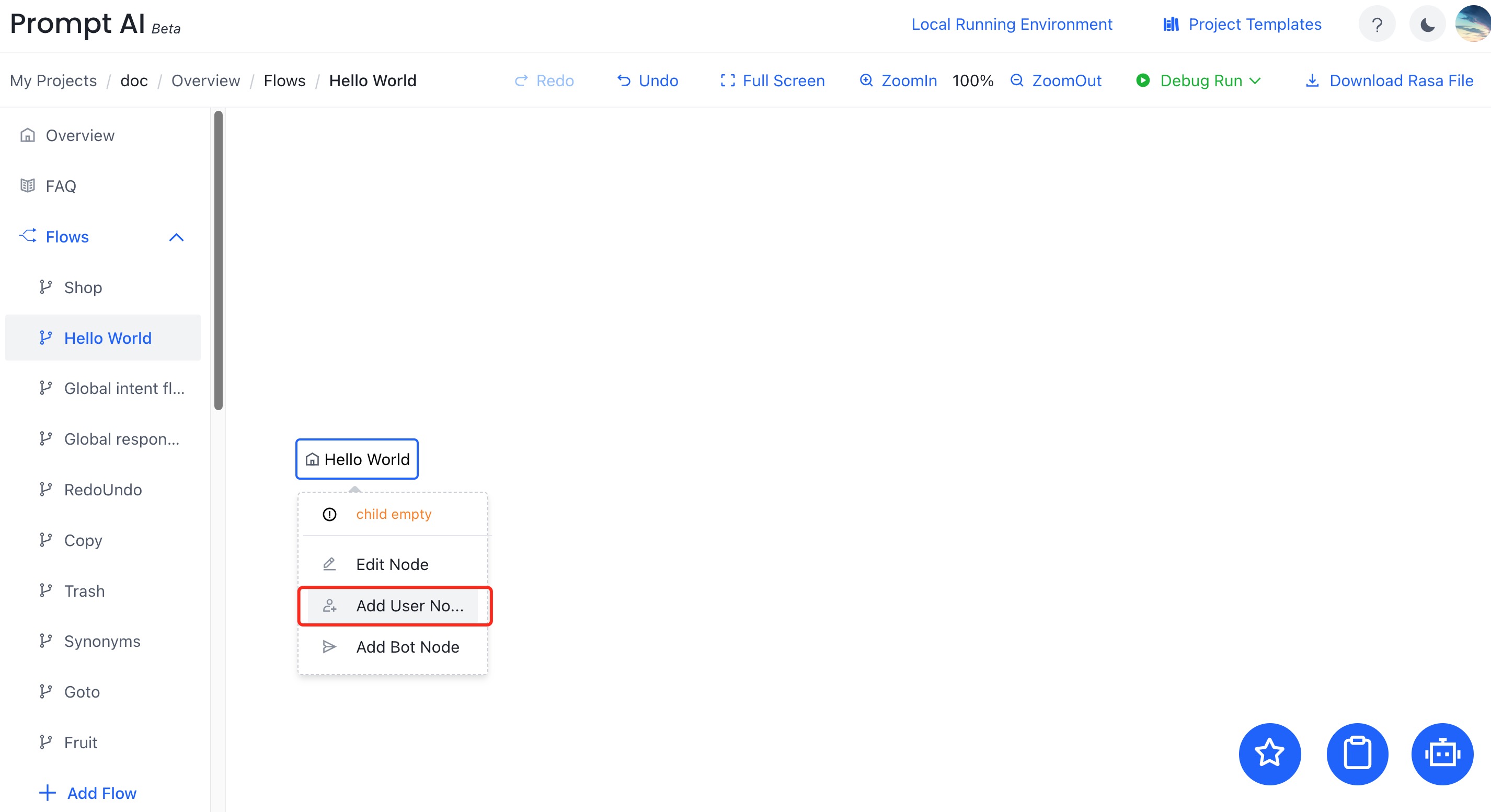Expand the Flows section in sidebar
The height and width of the screenshot is (812, 1491).
(x=176, y=237)
